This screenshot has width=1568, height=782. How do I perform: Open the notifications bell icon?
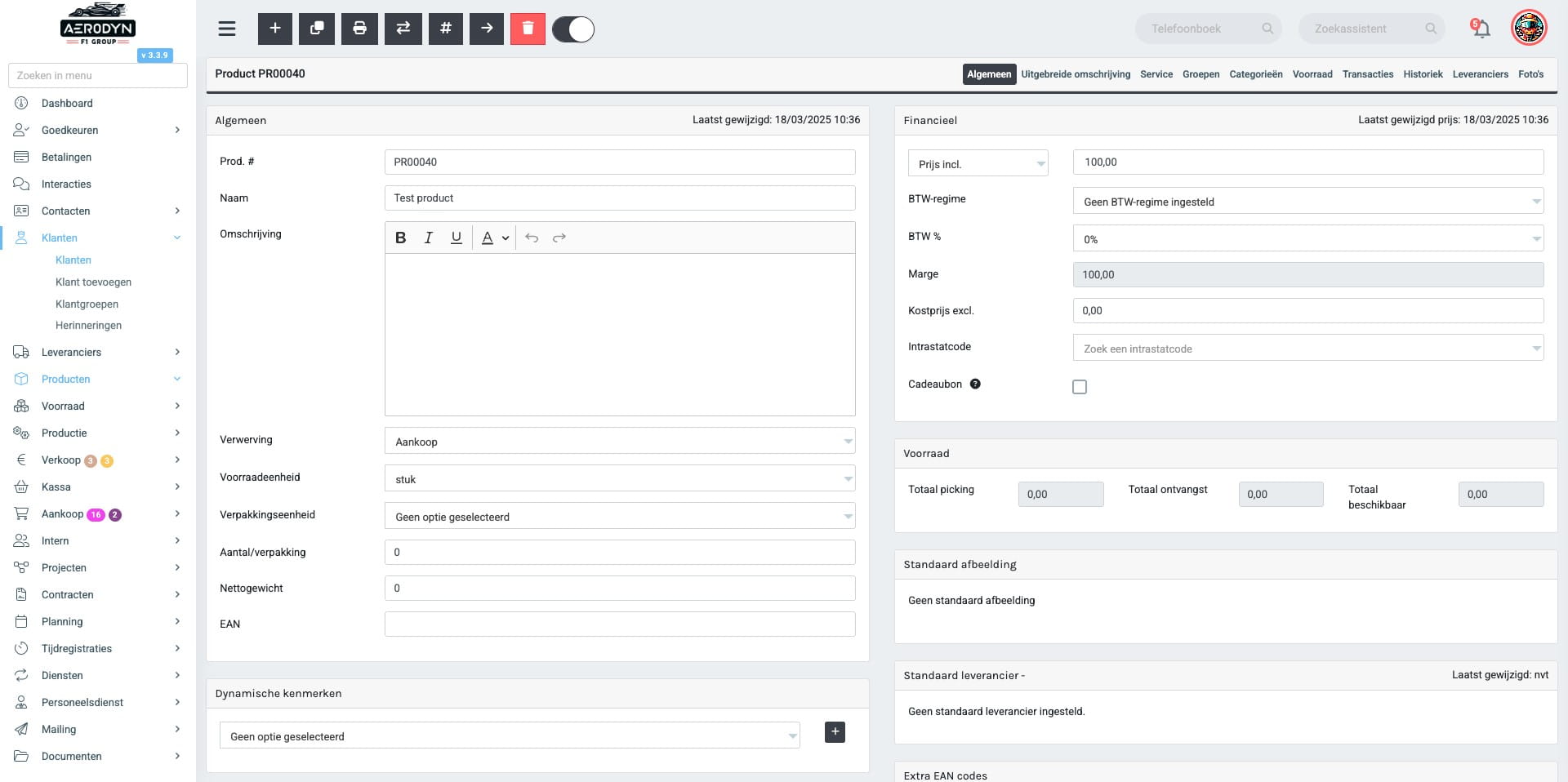tap(1481, 29)
